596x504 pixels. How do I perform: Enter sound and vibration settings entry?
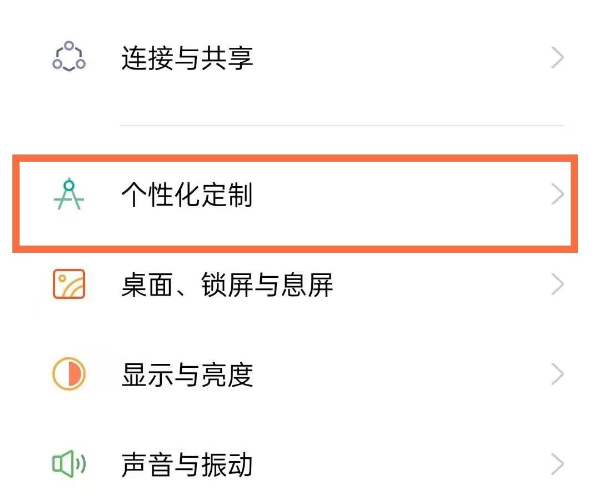[298, 464]
